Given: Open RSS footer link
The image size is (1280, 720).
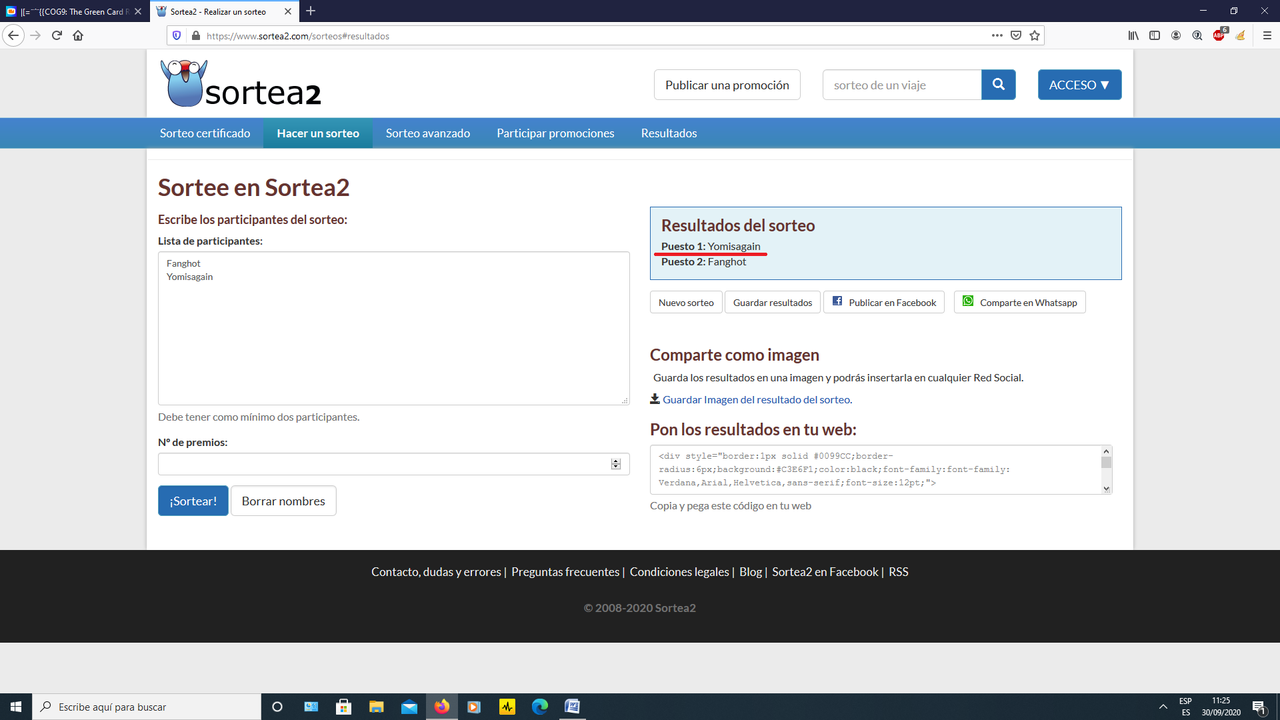Looking at the screenshot, I should pos(898,572).
